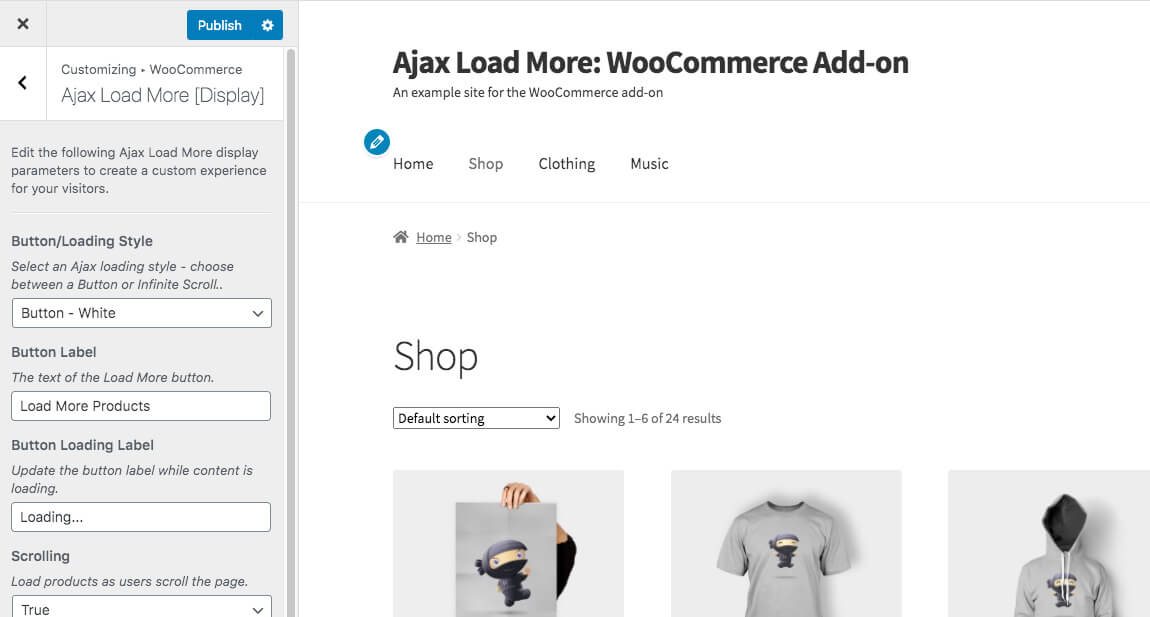Viewport: 1150px width, 617px height.
Task: Click the 'Showing 1–6 of 24 results' text
Action: tap(647, 418)
